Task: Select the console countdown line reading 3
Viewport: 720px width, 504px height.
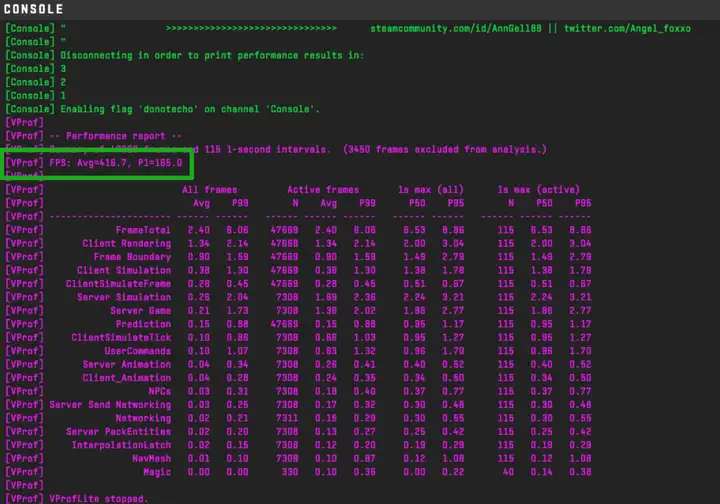Action: 36,69
